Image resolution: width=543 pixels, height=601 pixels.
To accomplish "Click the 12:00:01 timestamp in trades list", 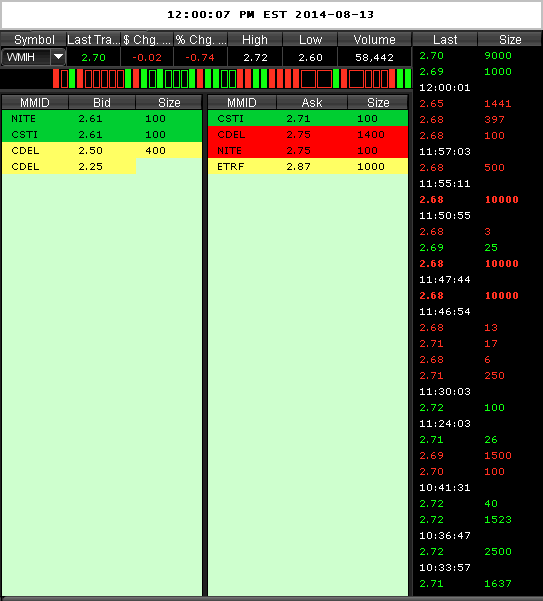I will tap(445, 87).
